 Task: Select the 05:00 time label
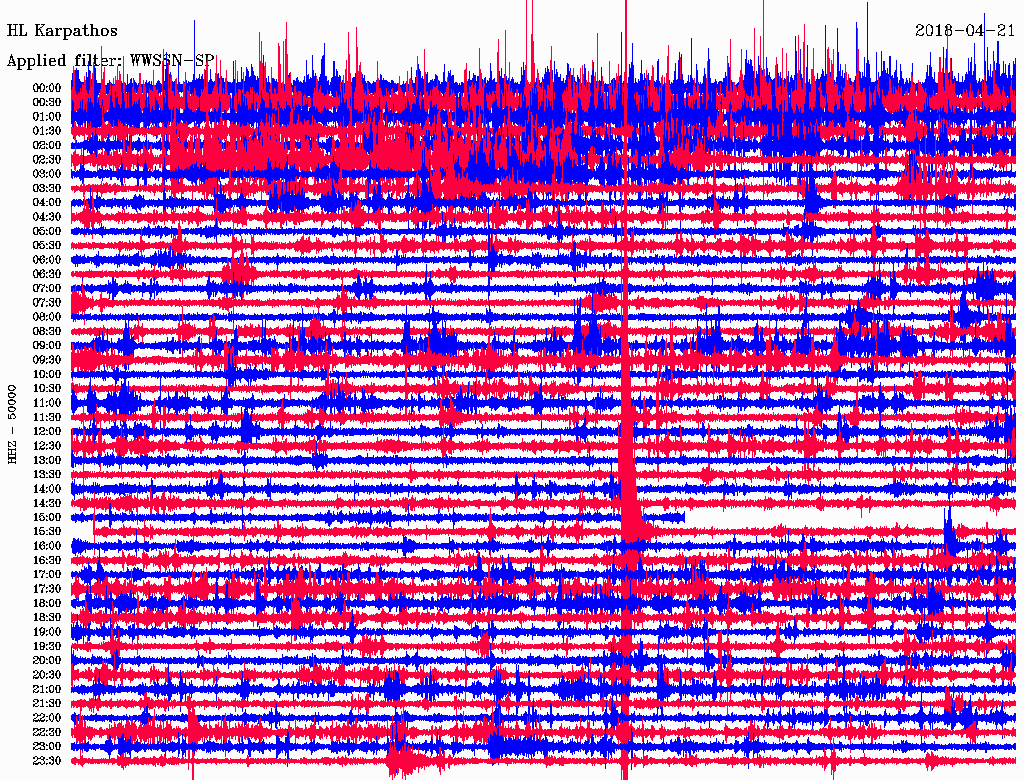[46, 231]
